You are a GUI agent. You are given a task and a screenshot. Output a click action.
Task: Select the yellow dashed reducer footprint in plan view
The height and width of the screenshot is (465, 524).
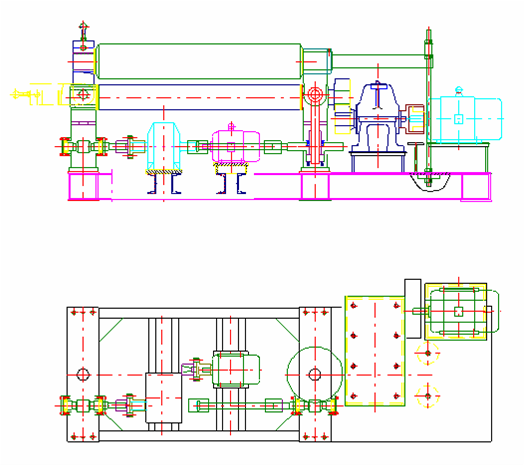tap(375, 351)
